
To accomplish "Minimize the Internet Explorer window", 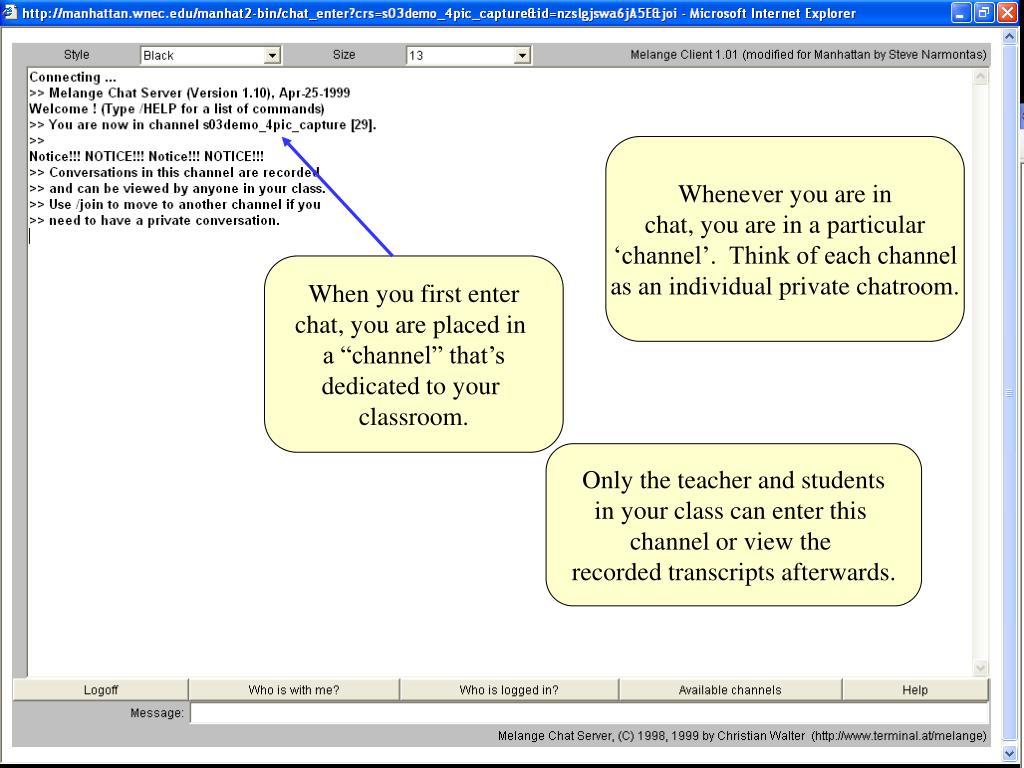I will pos(961,13).
